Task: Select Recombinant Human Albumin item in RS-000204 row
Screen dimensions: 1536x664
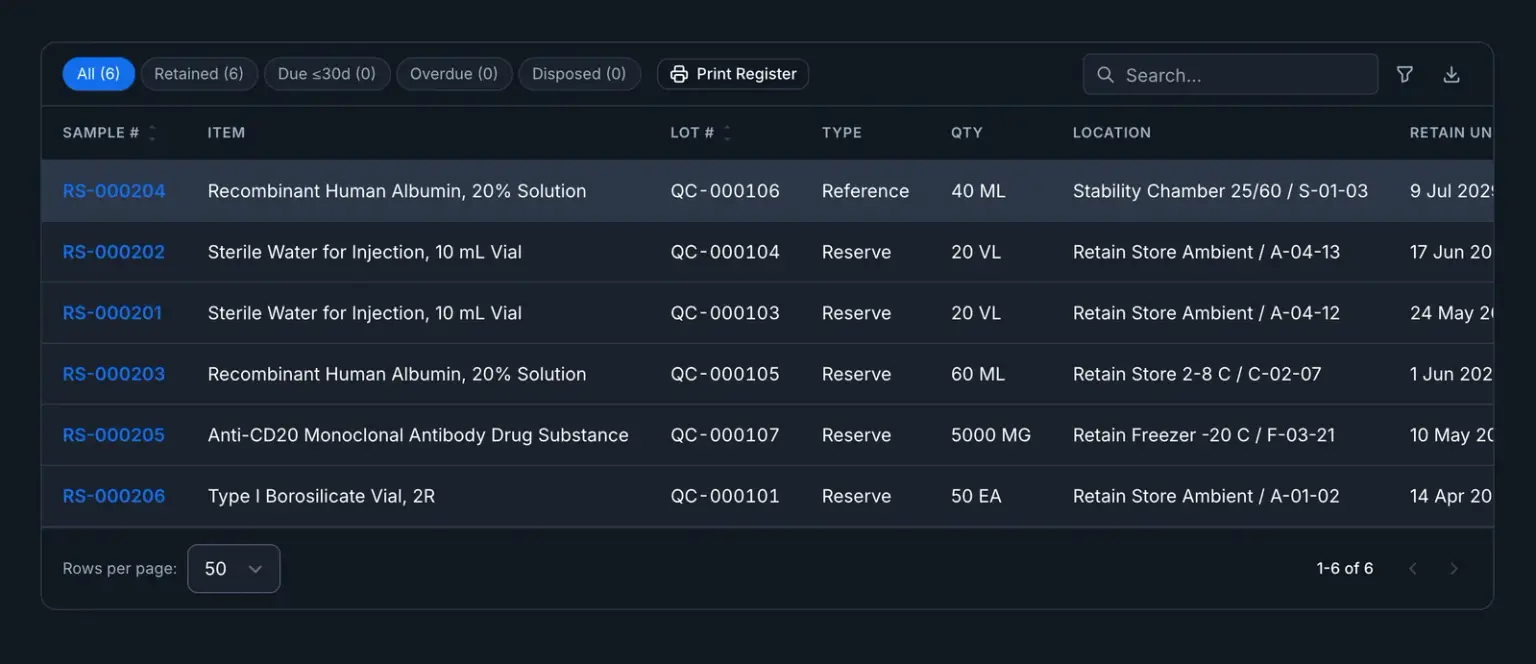Action: 397,191
